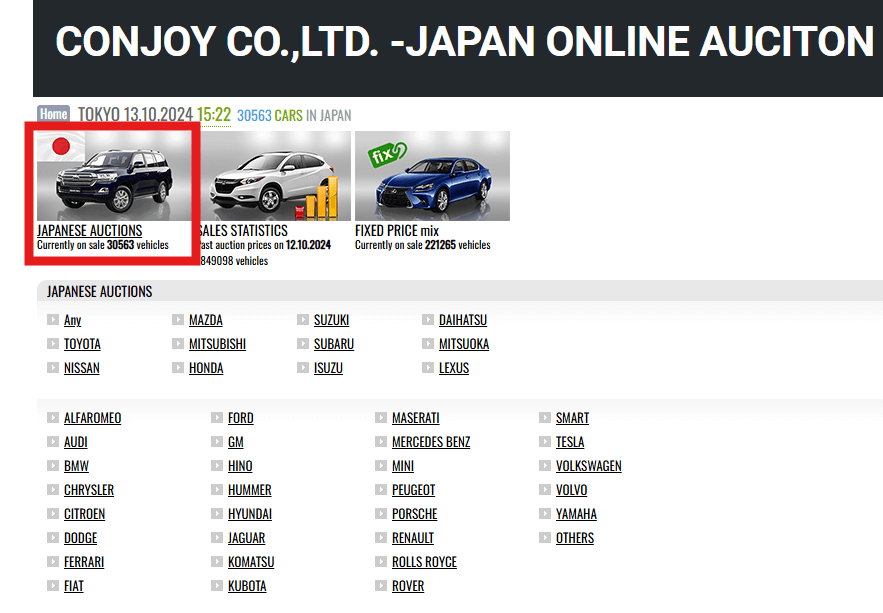The image size is (883, 613).
Task: Select the Home button
Action: pyautogui.click(x=52, y=114)
